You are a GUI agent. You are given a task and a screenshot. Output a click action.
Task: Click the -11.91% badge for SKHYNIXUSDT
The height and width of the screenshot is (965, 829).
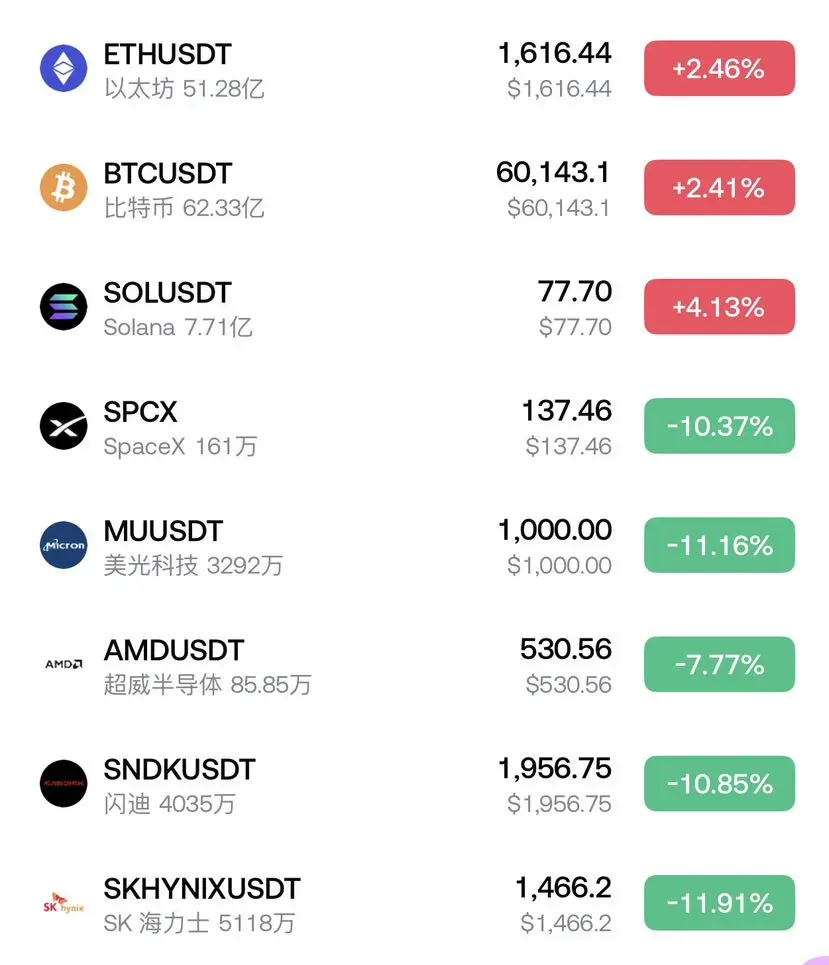pyautogui.click(x=719, y=903)
